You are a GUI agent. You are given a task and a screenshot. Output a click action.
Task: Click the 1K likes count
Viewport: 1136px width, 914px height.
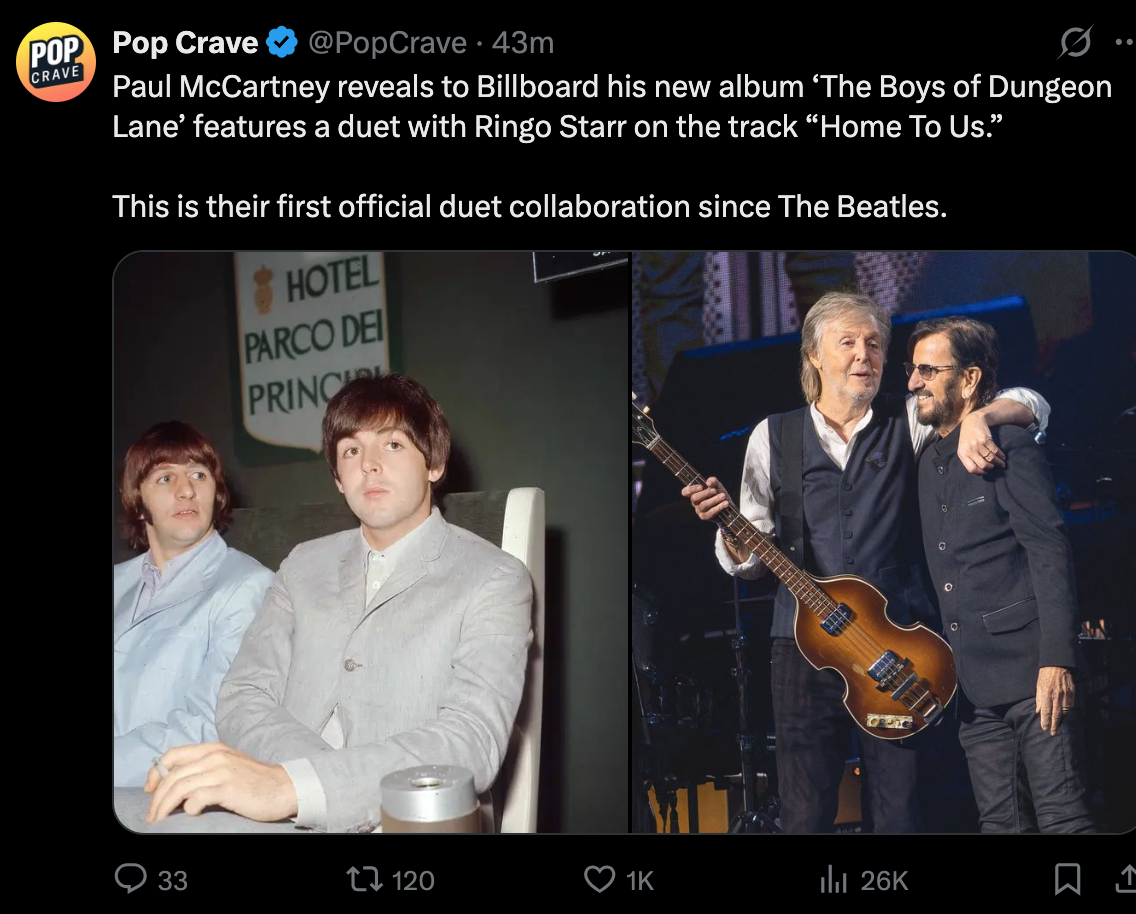point(639,879)
